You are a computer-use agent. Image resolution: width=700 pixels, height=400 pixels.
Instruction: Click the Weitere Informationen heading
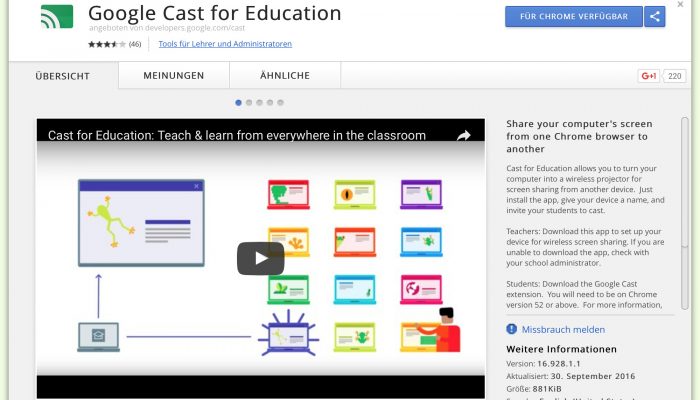(562, 349)
